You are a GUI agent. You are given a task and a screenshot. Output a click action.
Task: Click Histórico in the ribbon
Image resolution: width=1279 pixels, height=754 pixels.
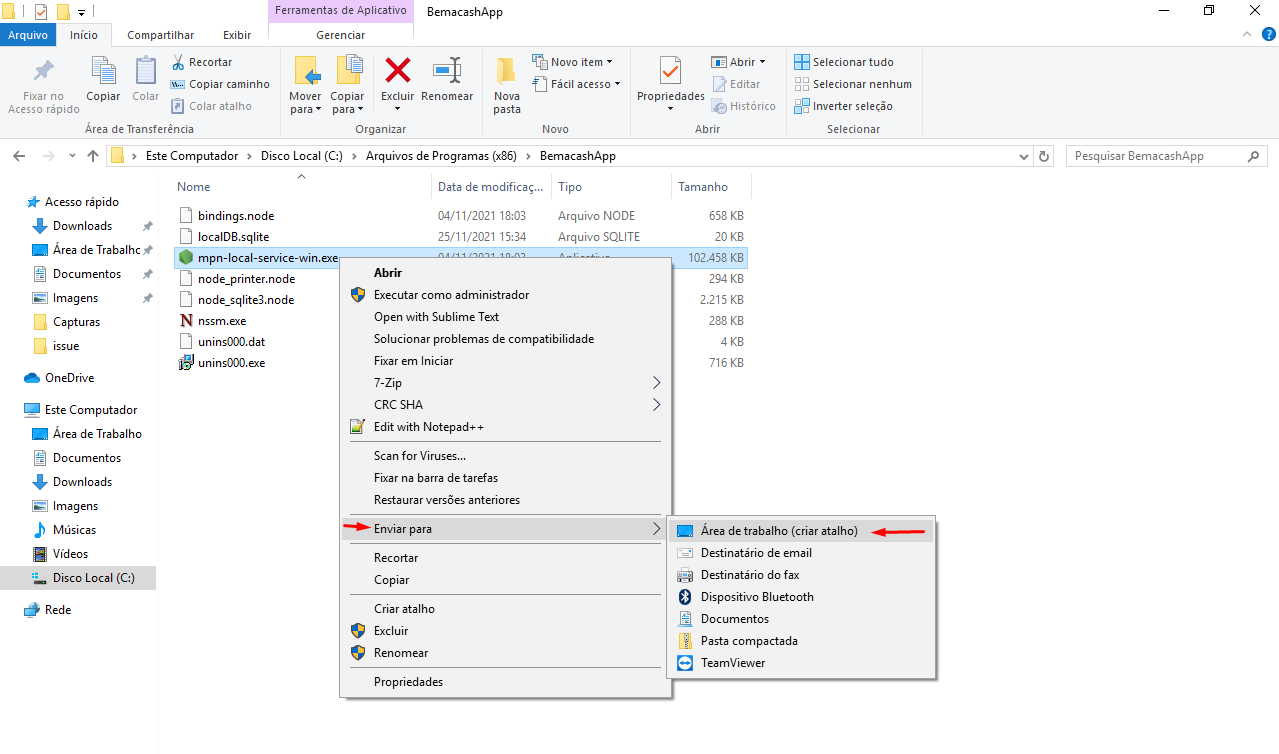[x=744, y=106]
